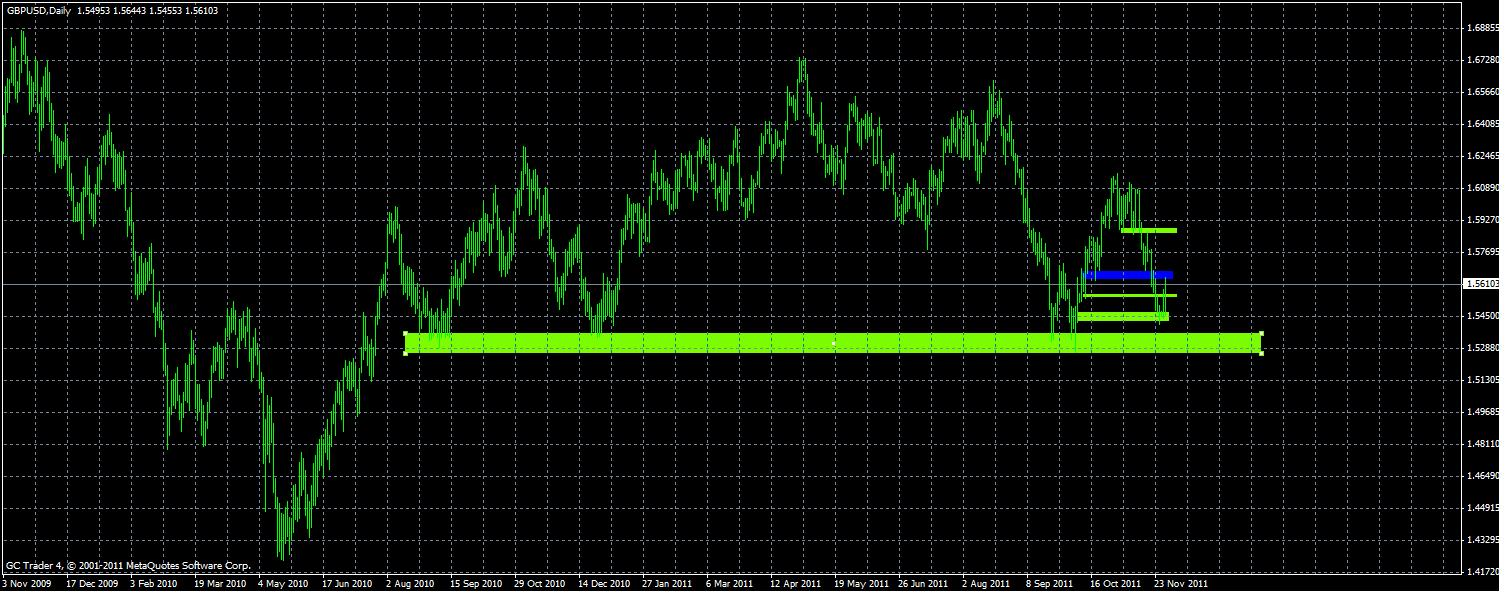This screenshot has height=591, width=1499.
Task: Click the 2 Aug 2011 date label
Action: coord(986,583)
